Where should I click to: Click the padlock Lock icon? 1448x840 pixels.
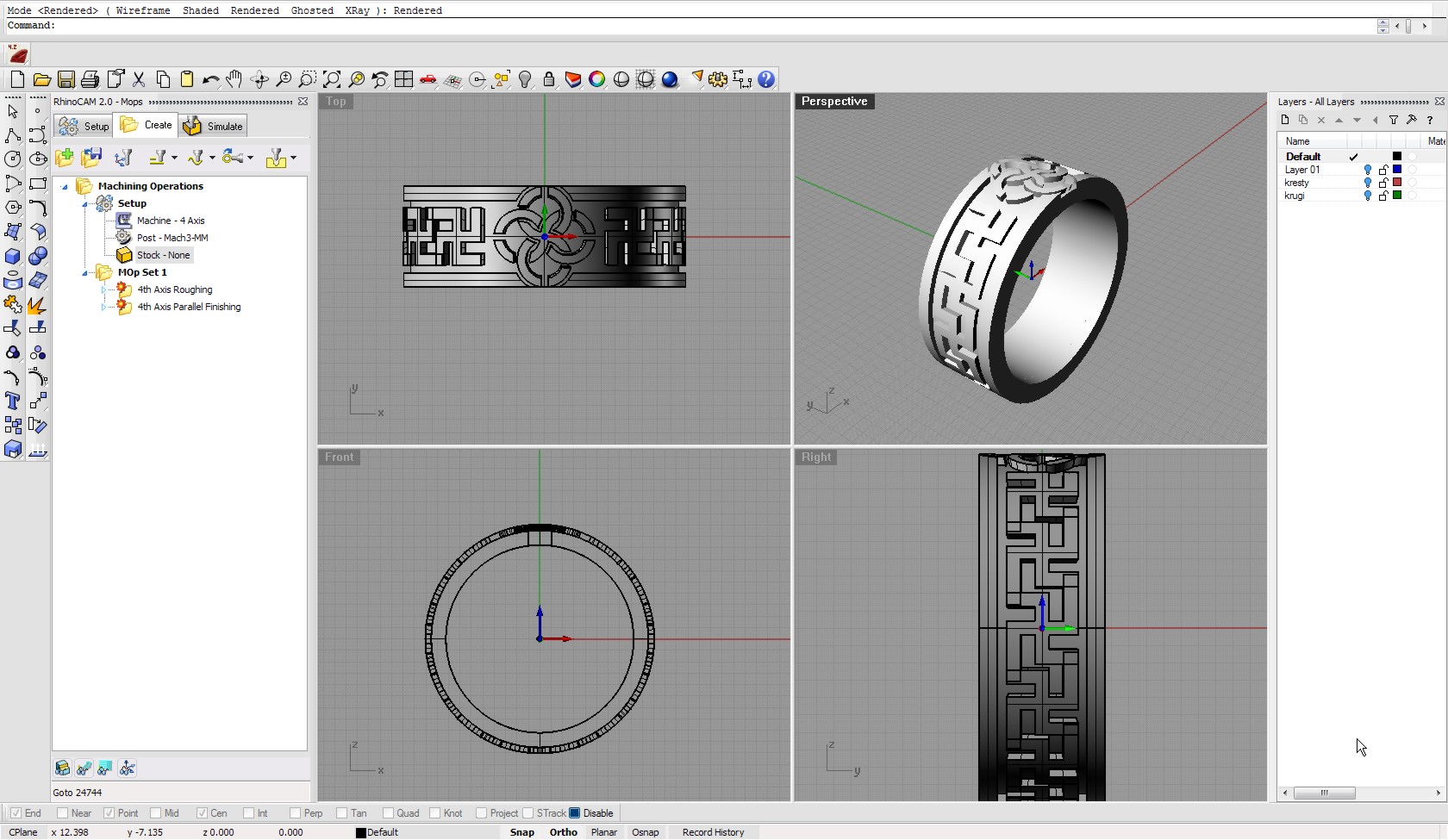coord(549,80)
